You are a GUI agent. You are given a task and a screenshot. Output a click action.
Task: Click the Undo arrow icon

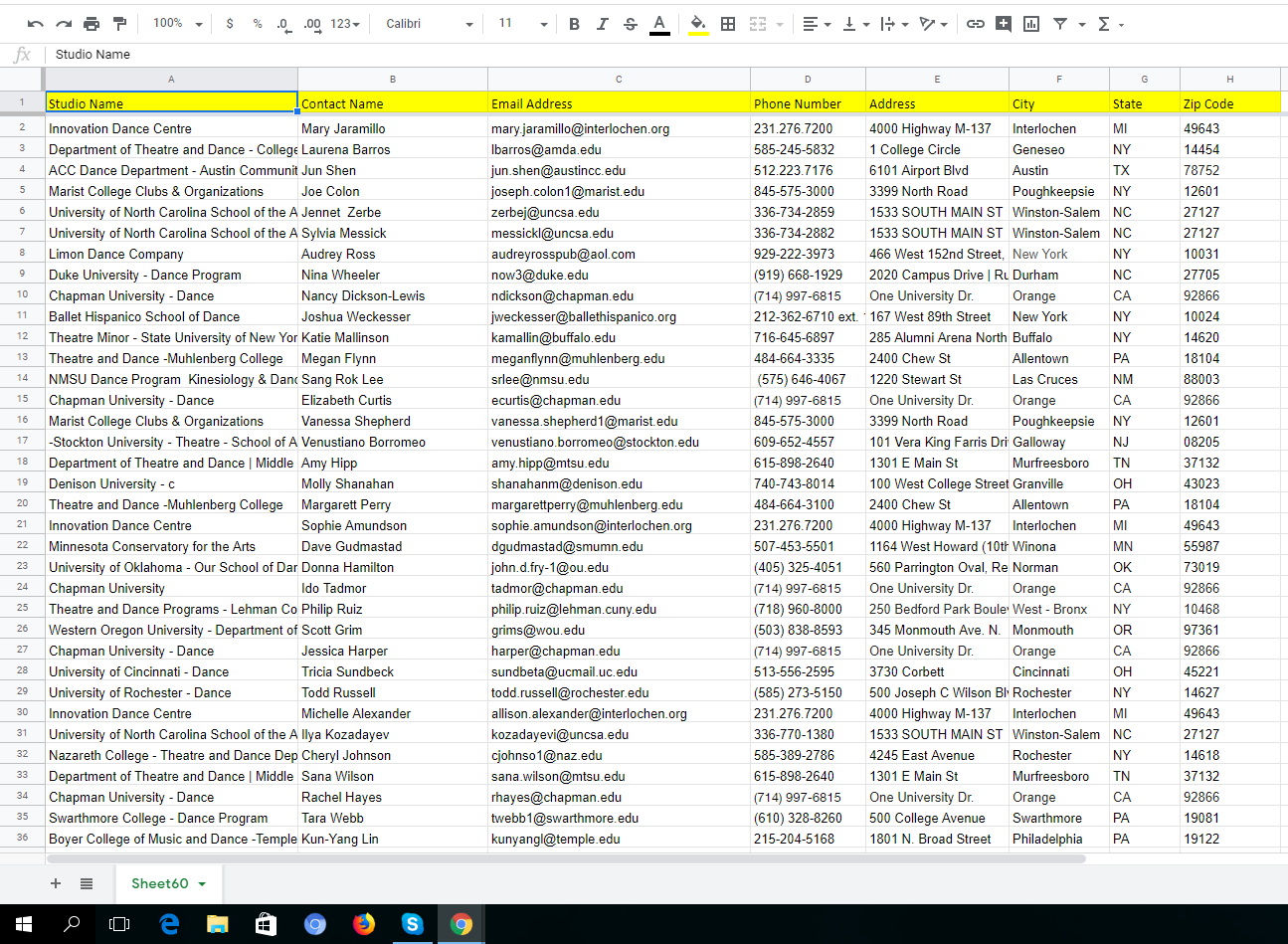tap(36, 24)
